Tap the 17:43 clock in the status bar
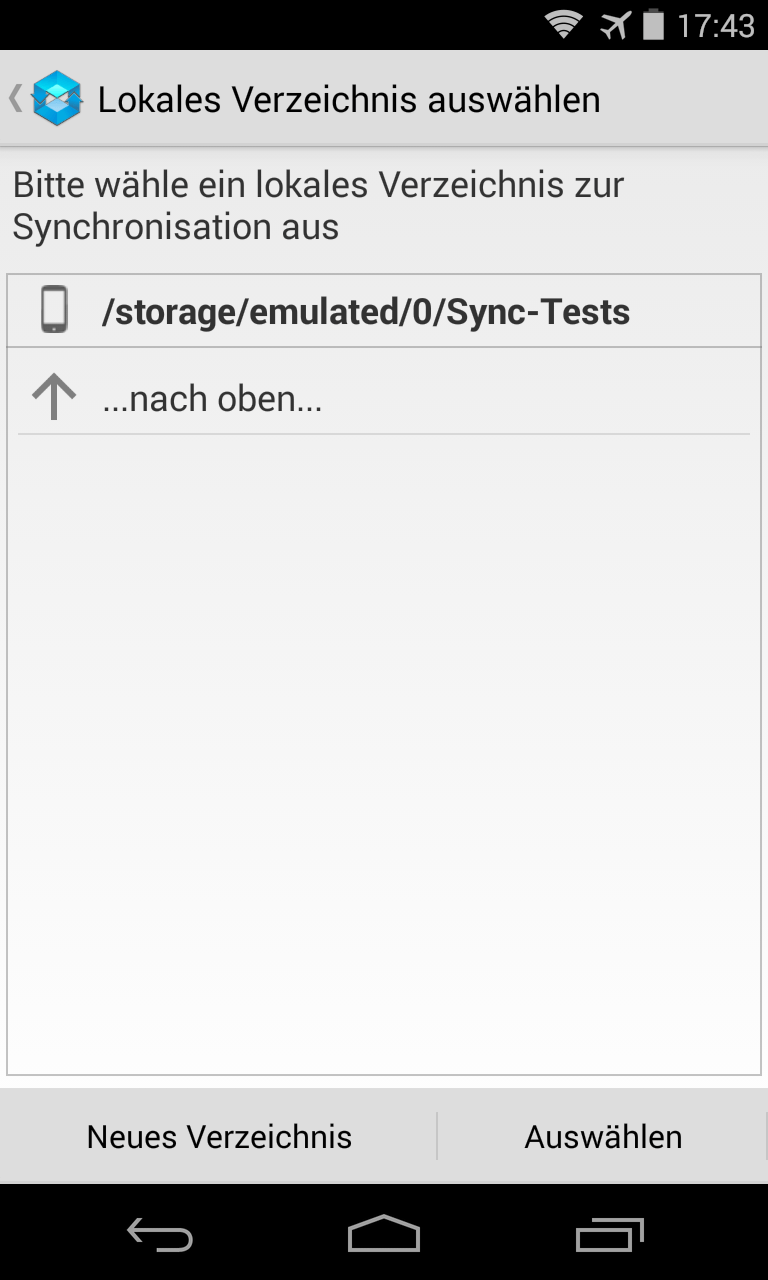 (716, 25)
